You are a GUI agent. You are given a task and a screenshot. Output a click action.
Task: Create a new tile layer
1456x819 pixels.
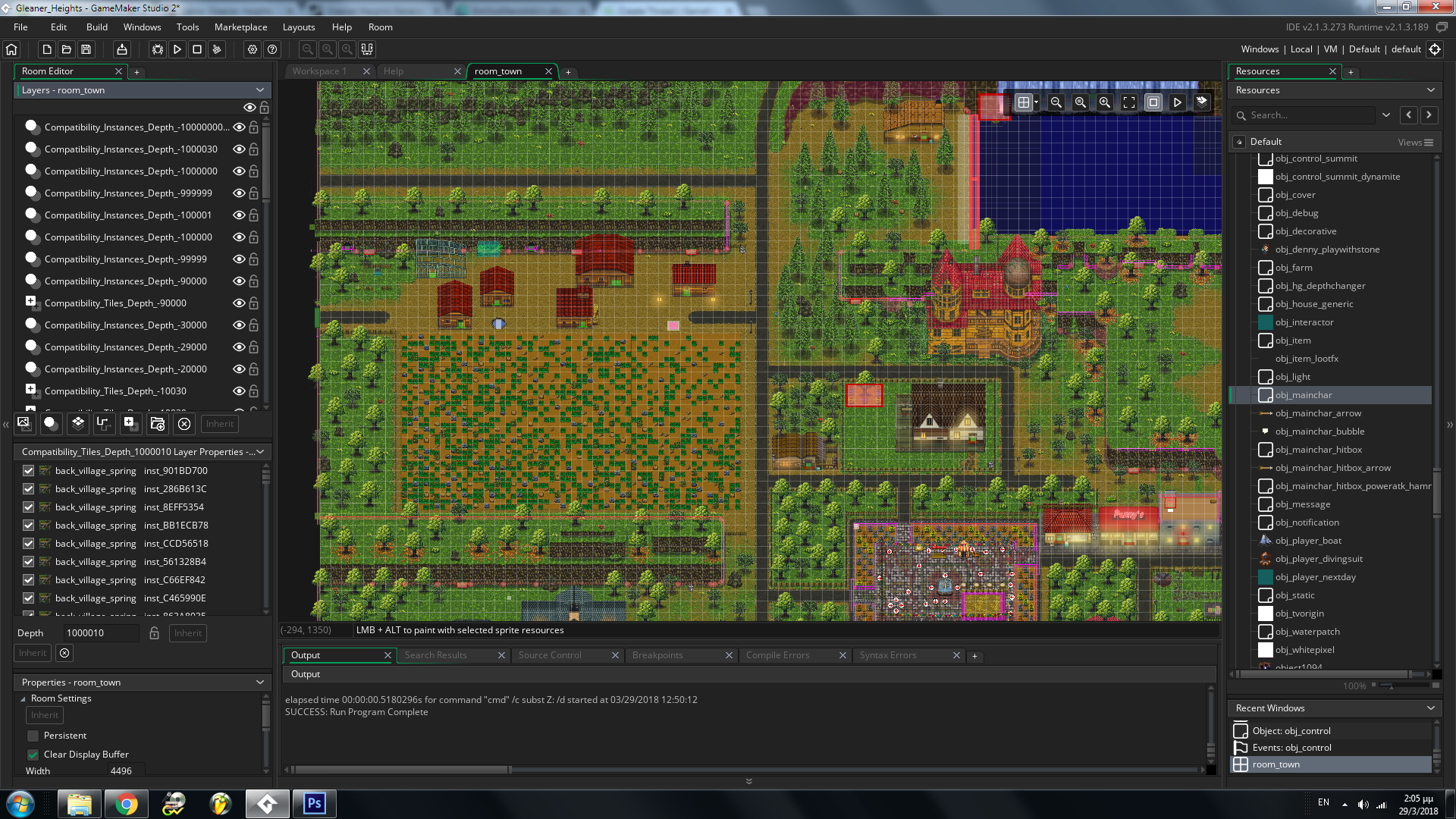[x=77, y=423]
